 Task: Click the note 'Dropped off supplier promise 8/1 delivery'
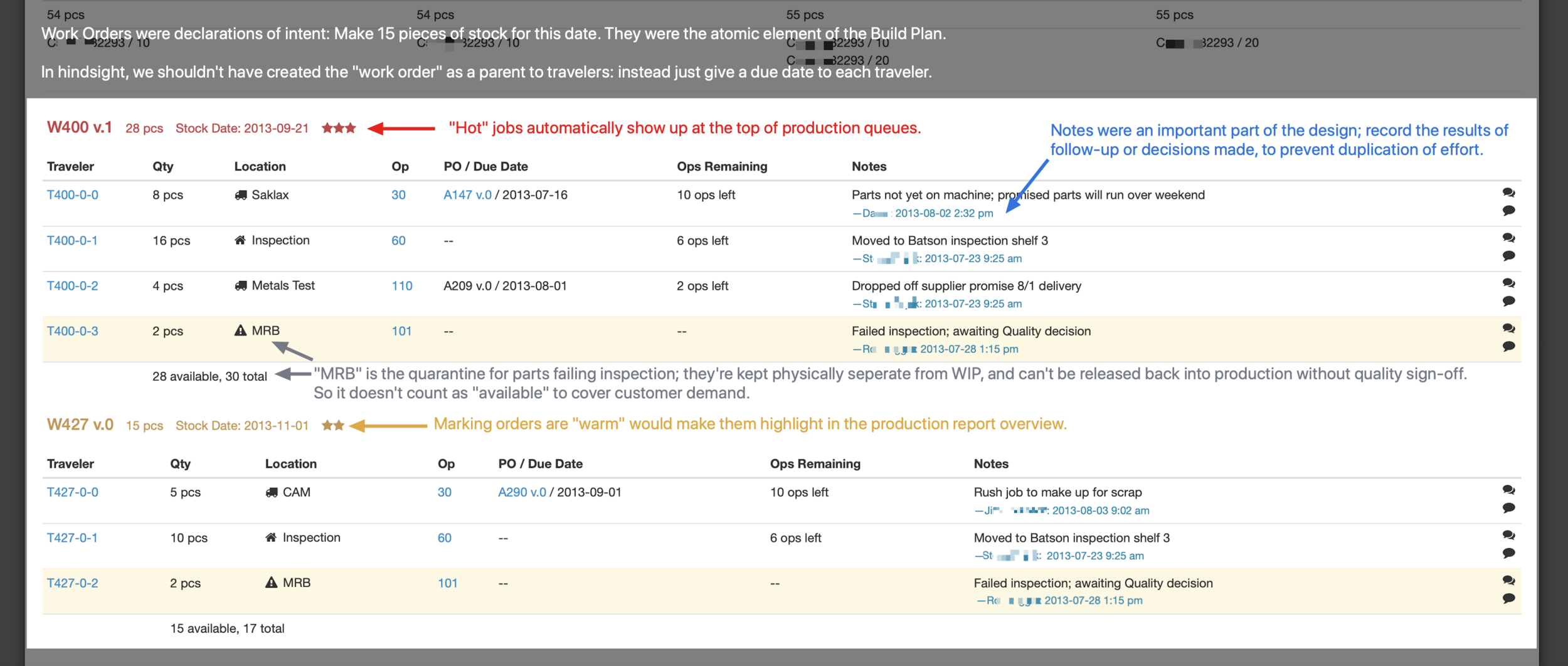(967, 285)
